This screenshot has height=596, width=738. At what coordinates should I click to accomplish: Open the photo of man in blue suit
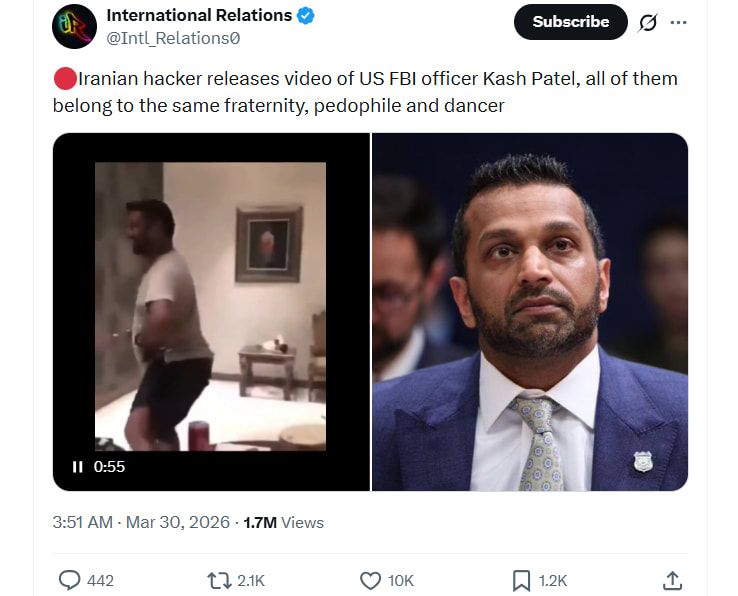[x=529, y=310]
